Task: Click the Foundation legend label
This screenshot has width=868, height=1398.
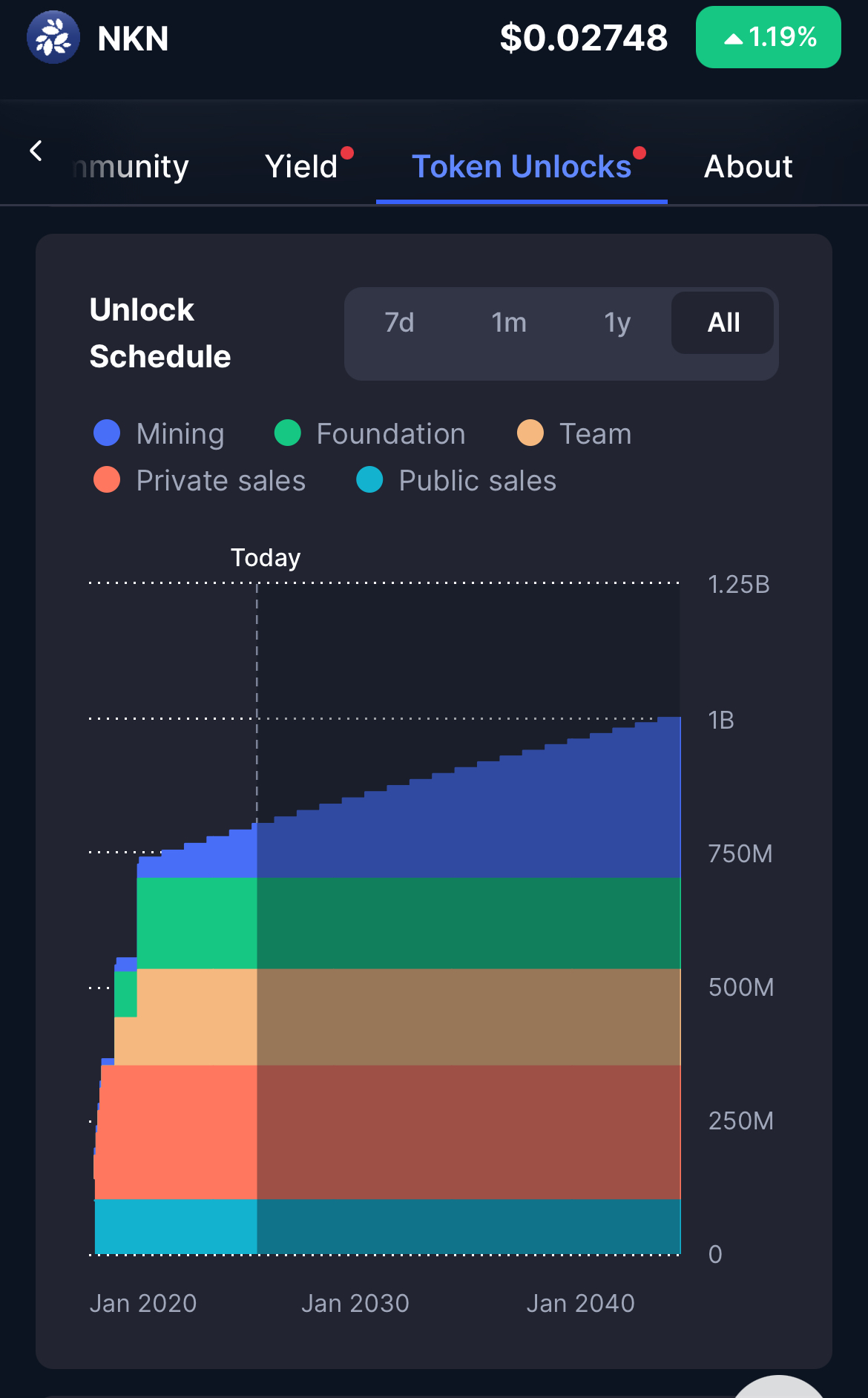Action: click(391, 434)
